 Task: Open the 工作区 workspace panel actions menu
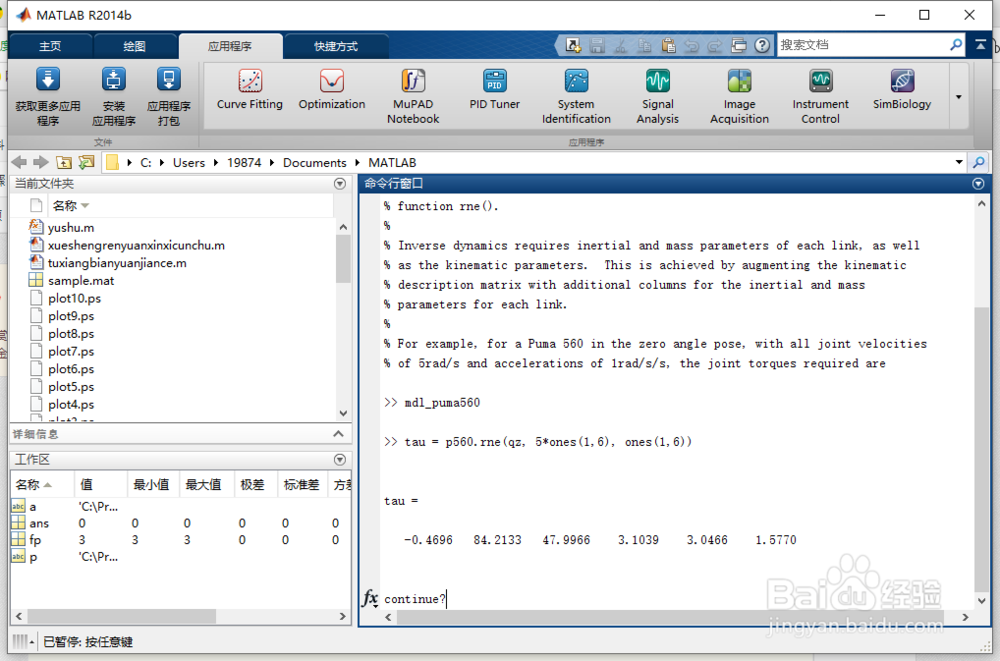coord(340,459)
